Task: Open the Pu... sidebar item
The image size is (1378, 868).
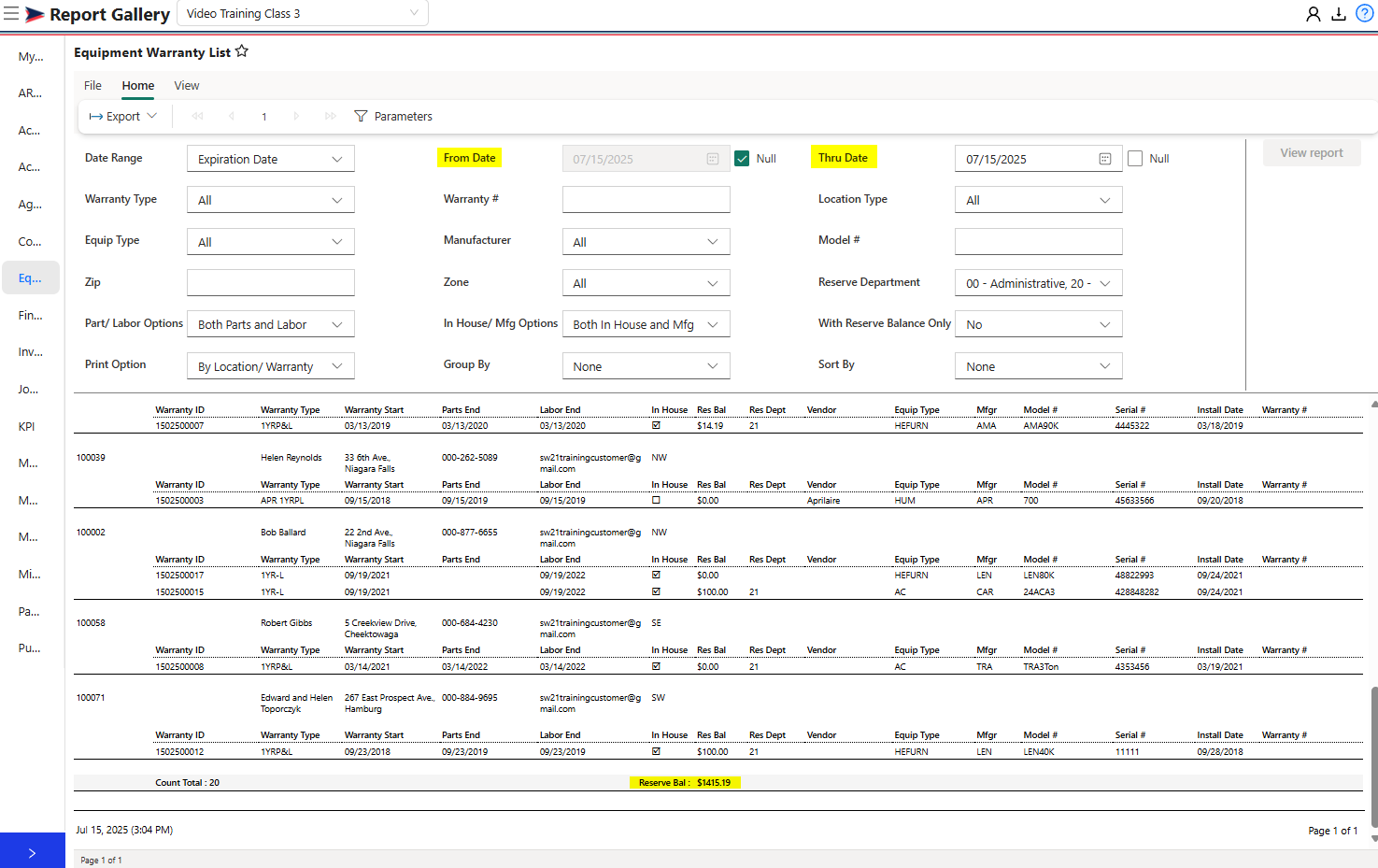Action: point(29,647)
